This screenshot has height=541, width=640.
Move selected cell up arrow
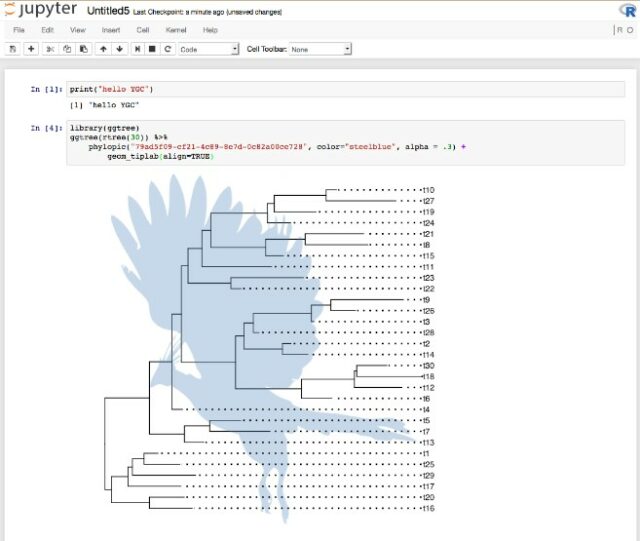[x=103, y=49]
